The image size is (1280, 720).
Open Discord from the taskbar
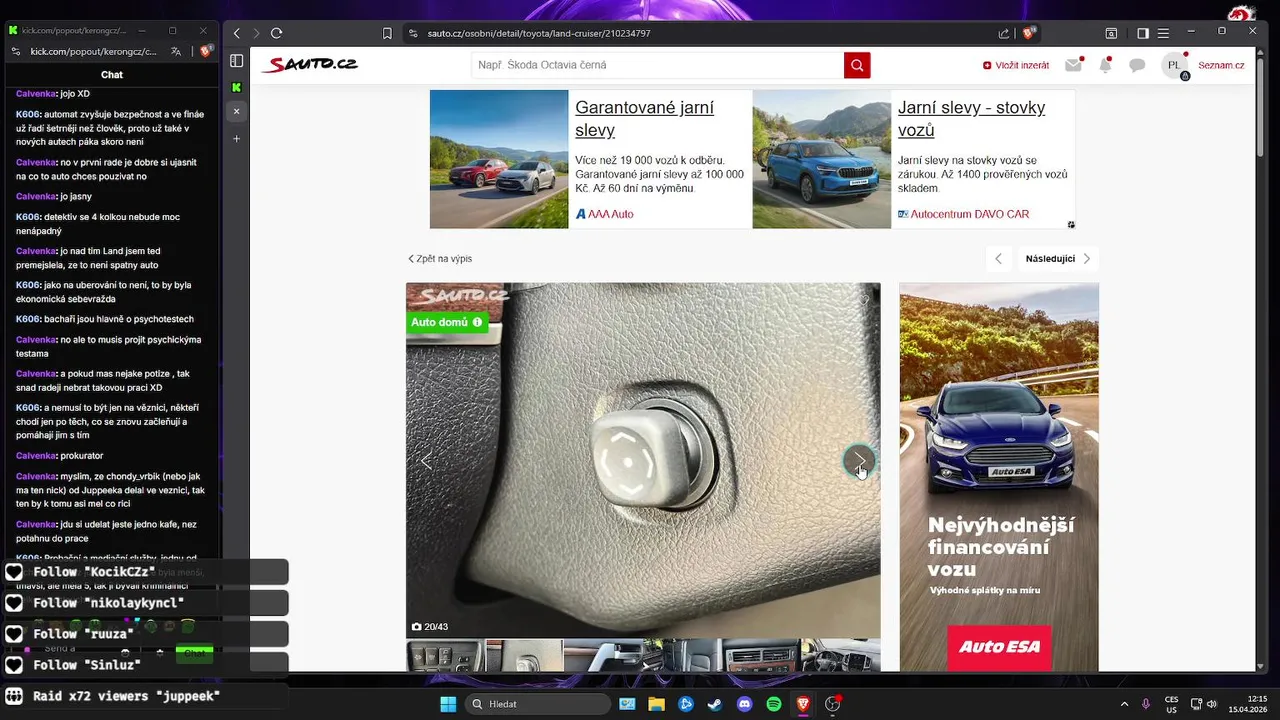744,704
